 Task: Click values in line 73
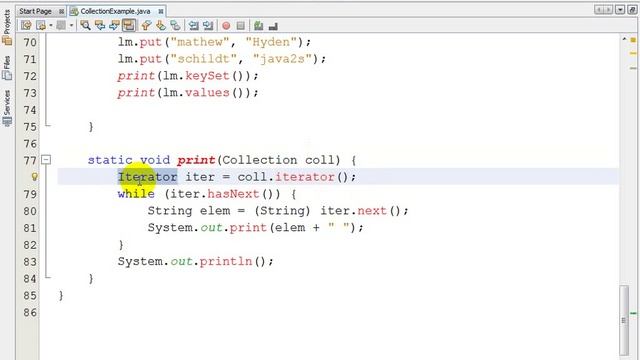(207, 93)
